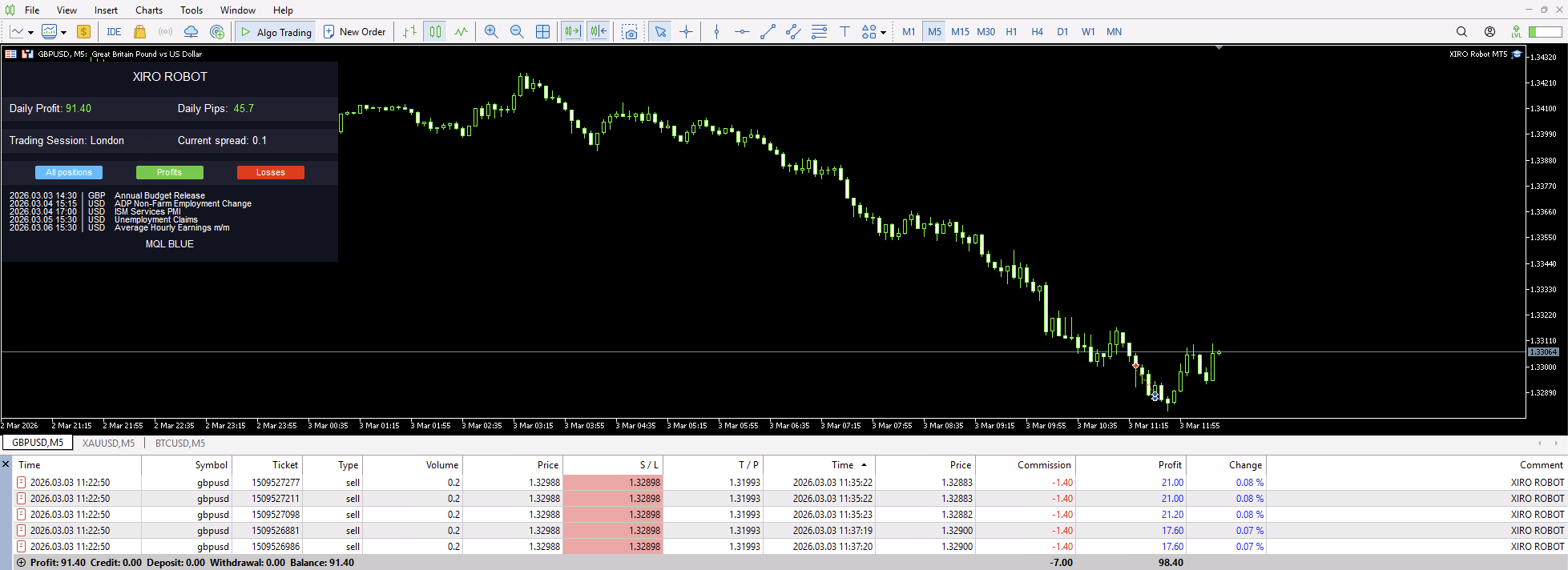Select the crosshair tool
Screen dimensions: 1568x570
[x=686, y=32]
